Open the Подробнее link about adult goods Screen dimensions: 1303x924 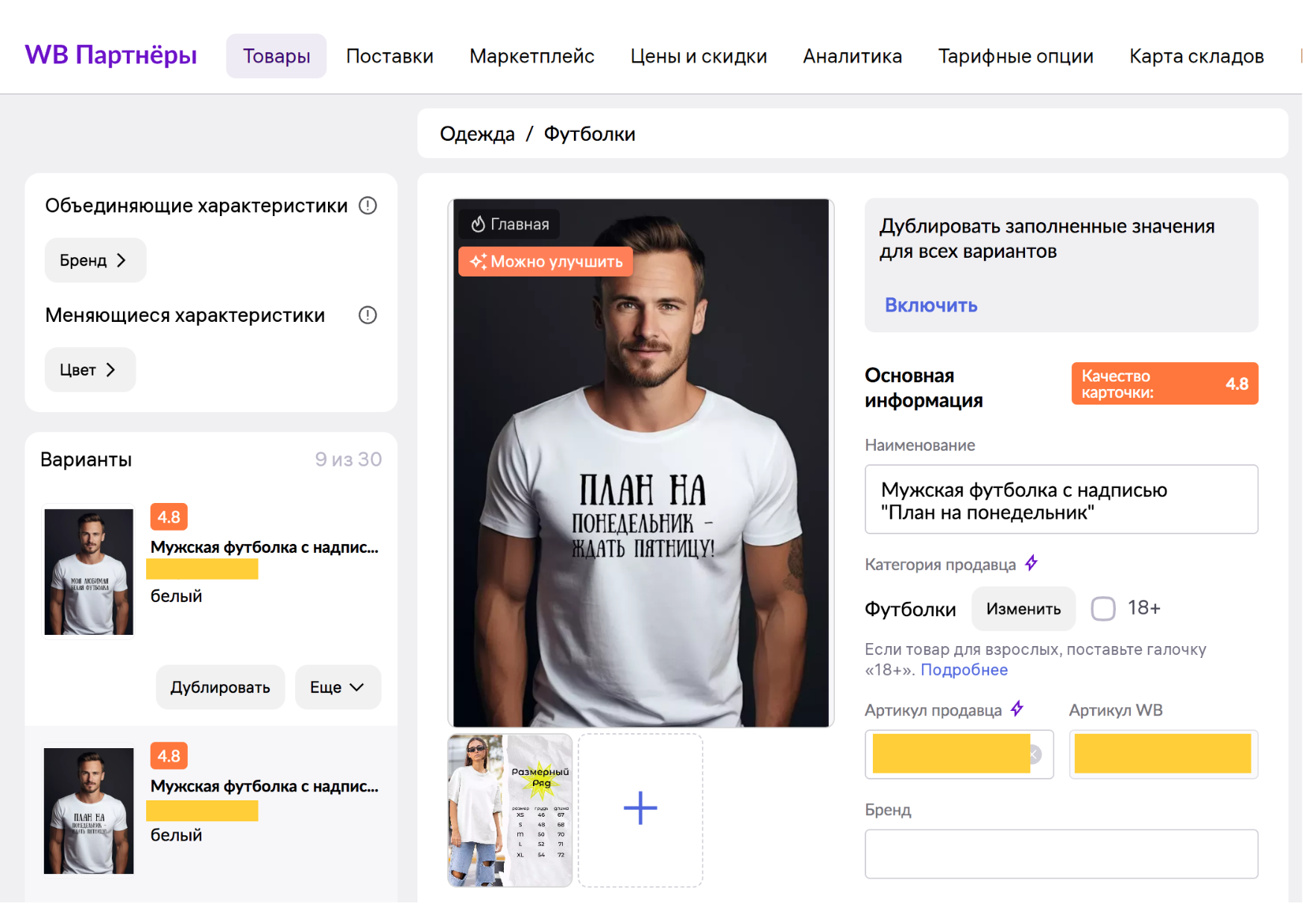(964, 669)
